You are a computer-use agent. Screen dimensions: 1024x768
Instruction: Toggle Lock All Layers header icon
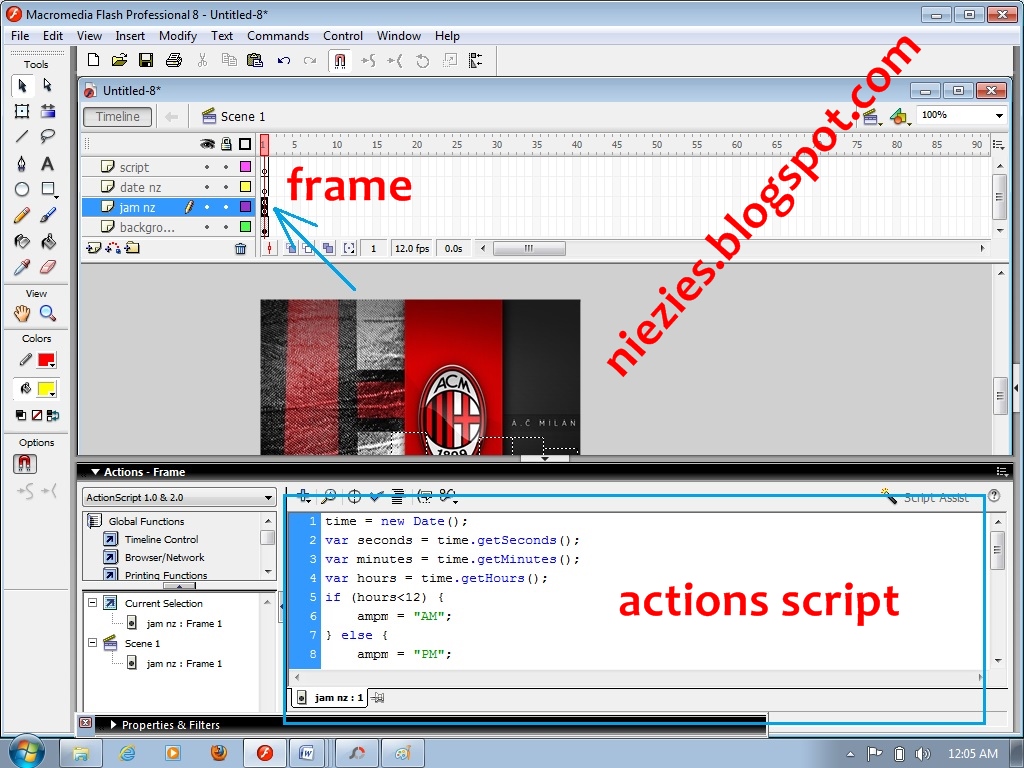coord(226,144)
